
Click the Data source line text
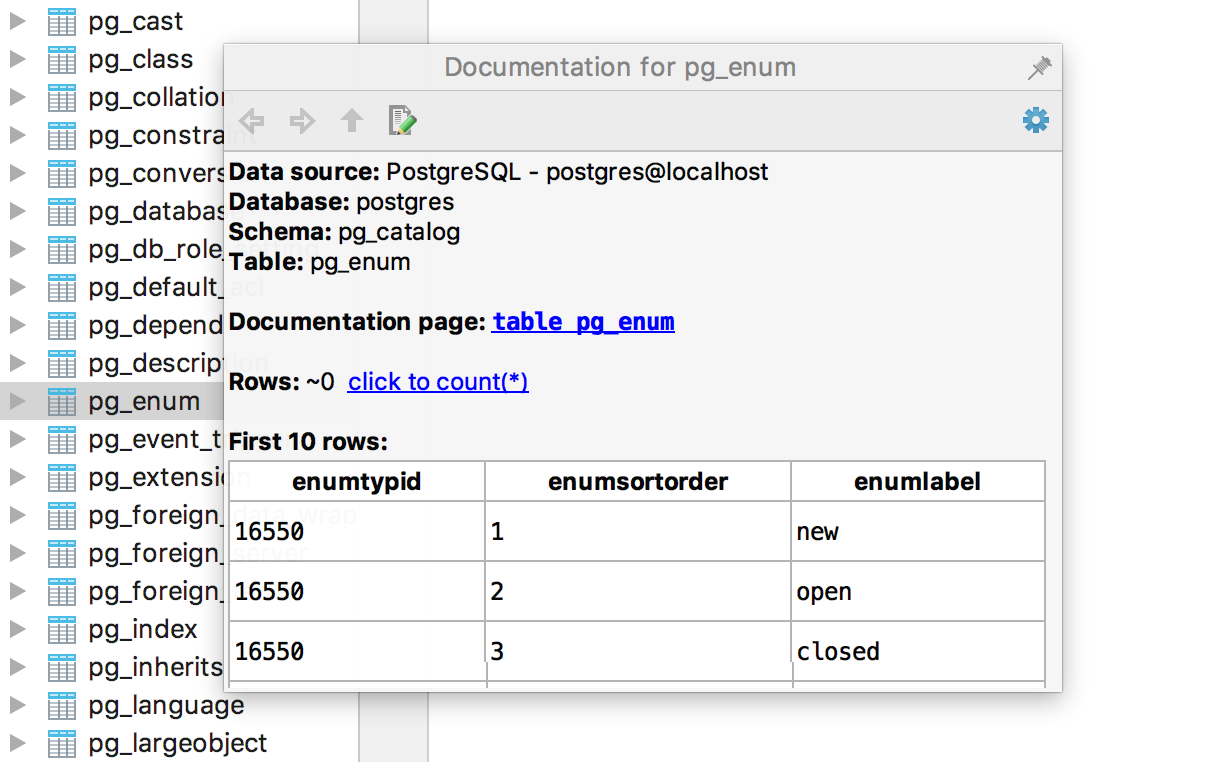click(499, 172)
